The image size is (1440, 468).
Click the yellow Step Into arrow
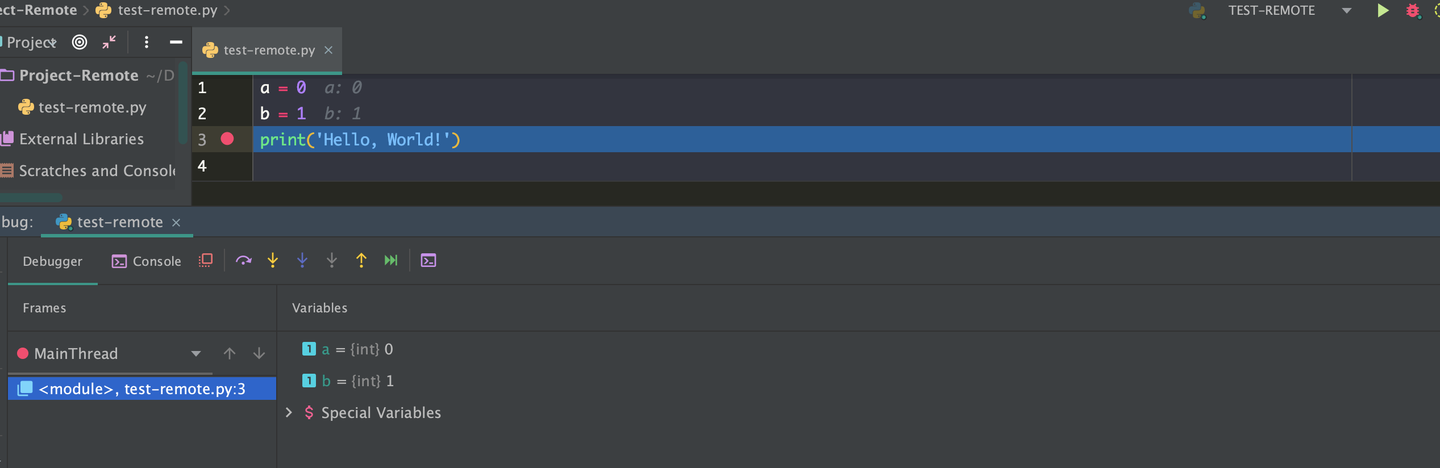pyautogui.click(x=272, y=261)
